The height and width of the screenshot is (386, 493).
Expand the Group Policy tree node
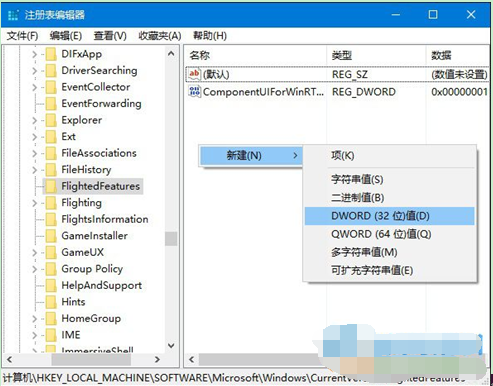pyautogui.click(x=34, y=269)
